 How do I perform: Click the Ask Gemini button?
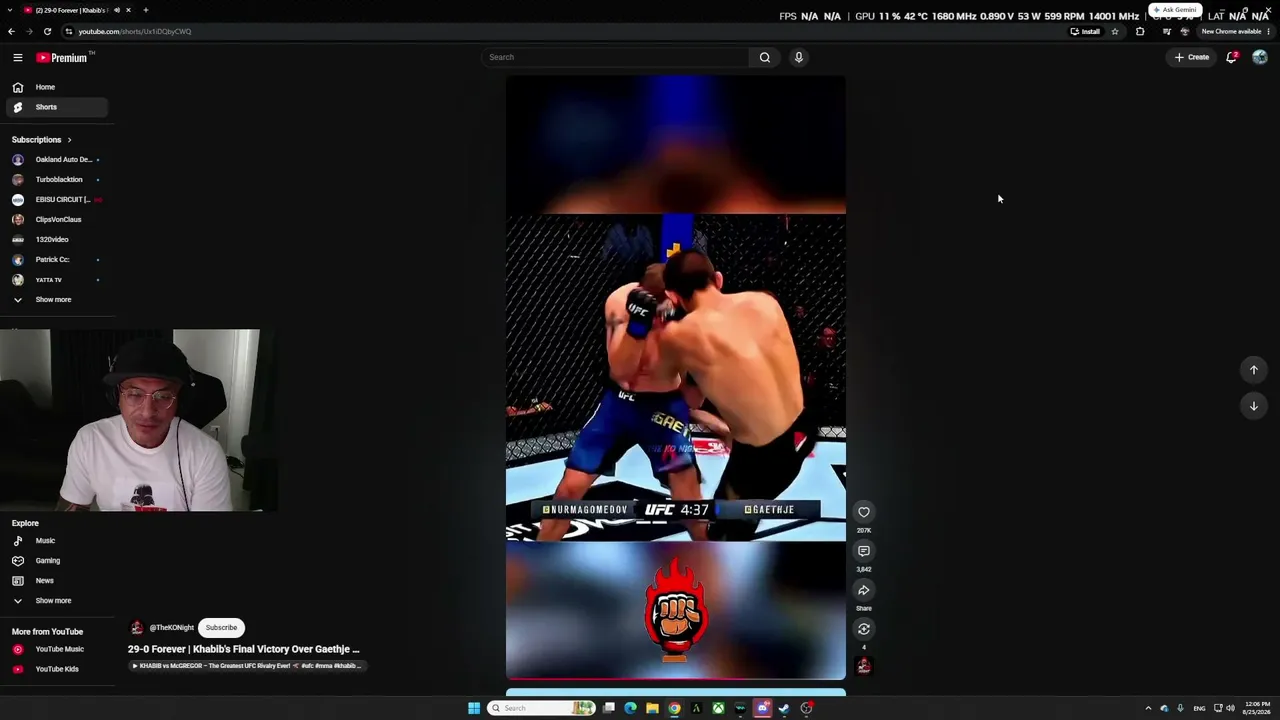point(1175,10)
